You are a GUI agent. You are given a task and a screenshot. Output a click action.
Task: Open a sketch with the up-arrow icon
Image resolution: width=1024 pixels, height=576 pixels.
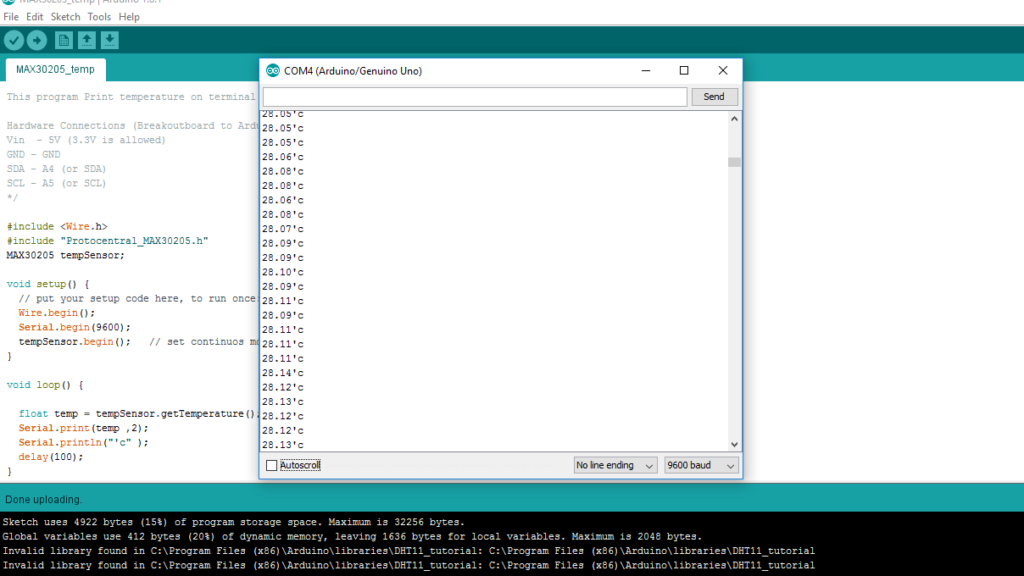pos(87,40)
